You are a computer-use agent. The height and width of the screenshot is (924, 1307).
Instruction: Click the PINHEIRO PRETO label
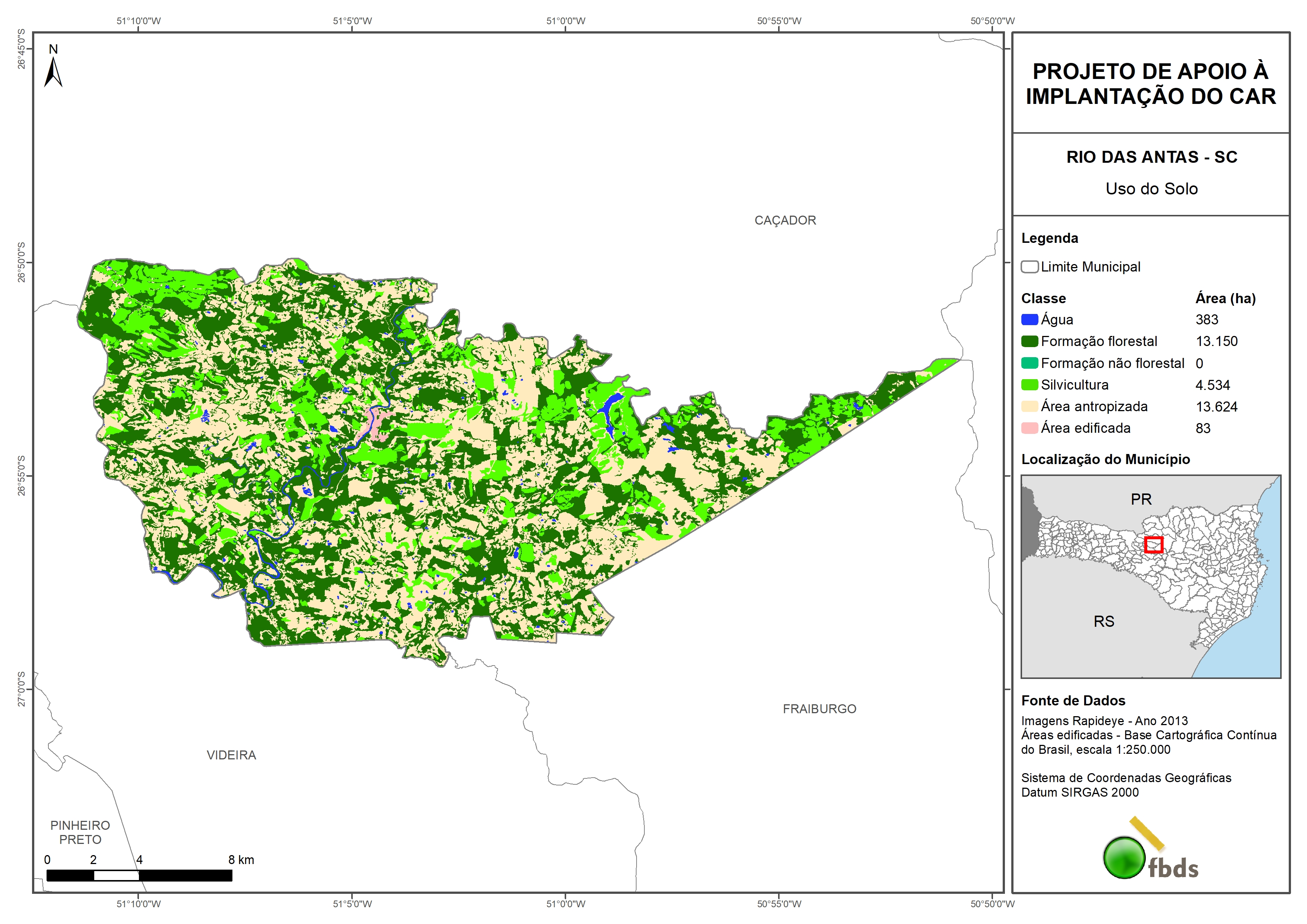[x=80, y=832]
